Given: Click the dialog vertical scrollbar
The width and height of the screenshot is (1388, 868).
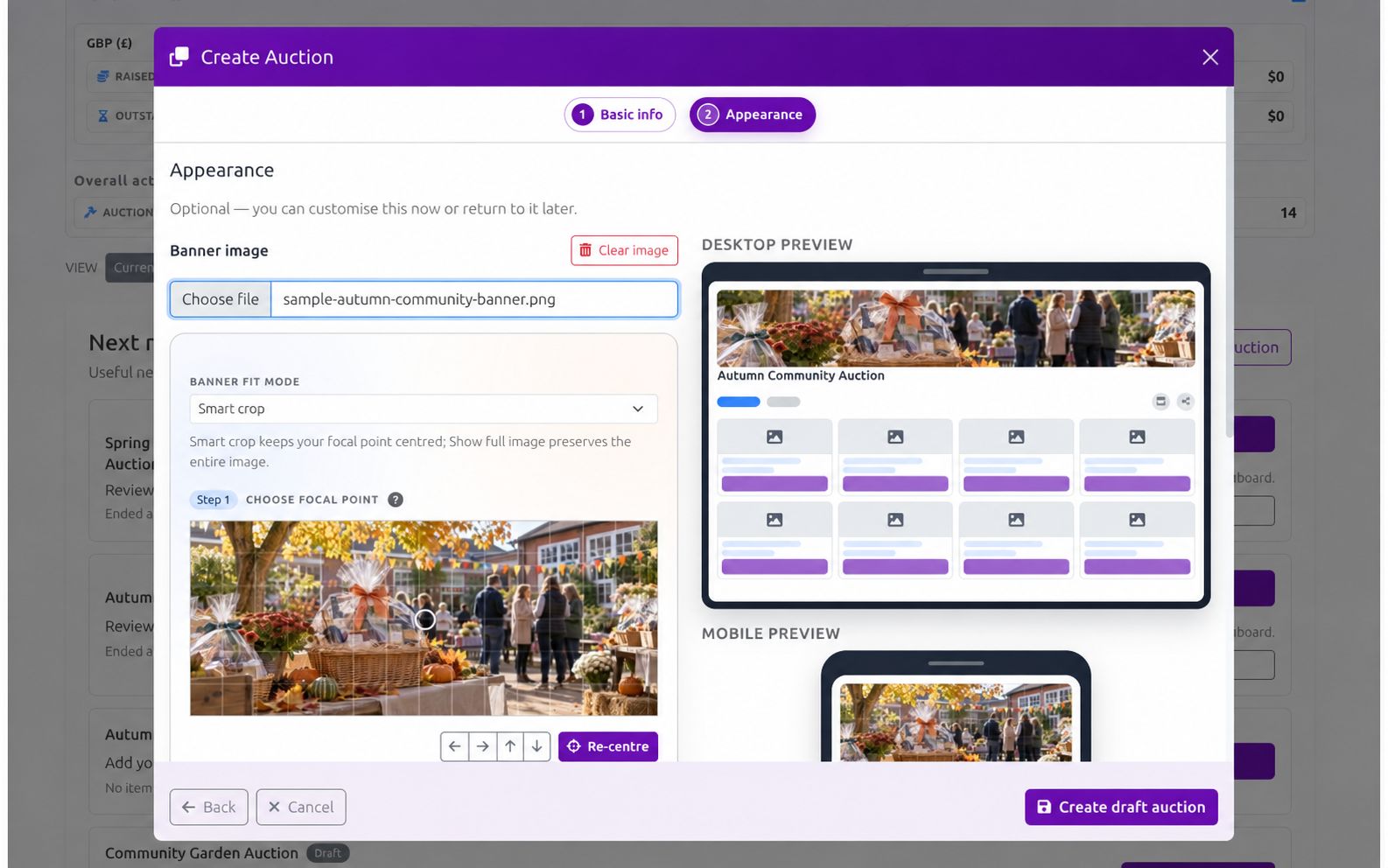Looking at the screenshot, I should click(x=1230, y=262).
